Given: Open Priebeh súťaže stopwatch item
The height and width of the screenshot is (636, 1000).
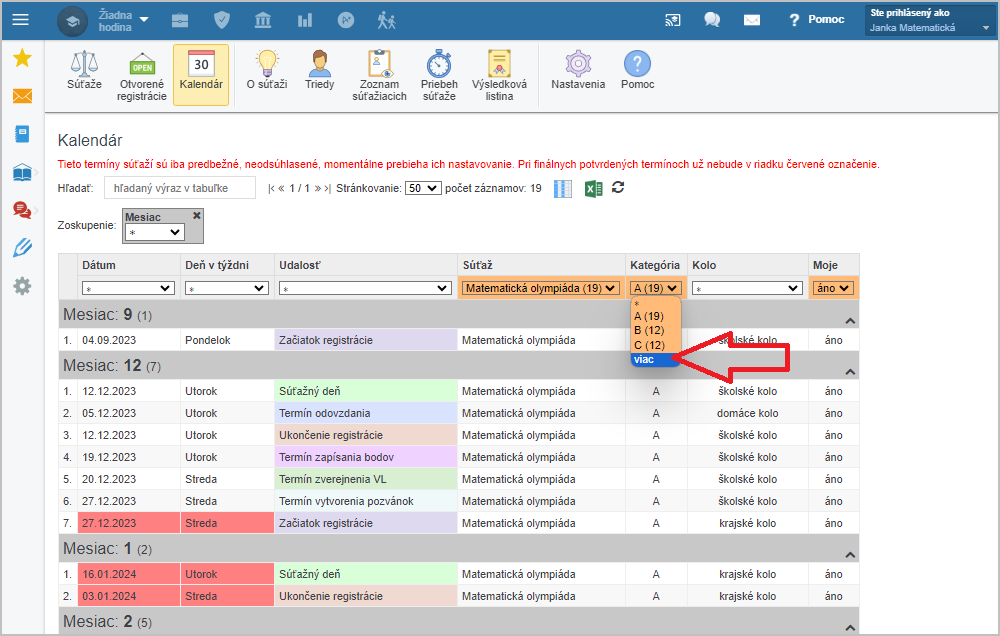Looking at the screenshot, I should click(x=439, y=77).
